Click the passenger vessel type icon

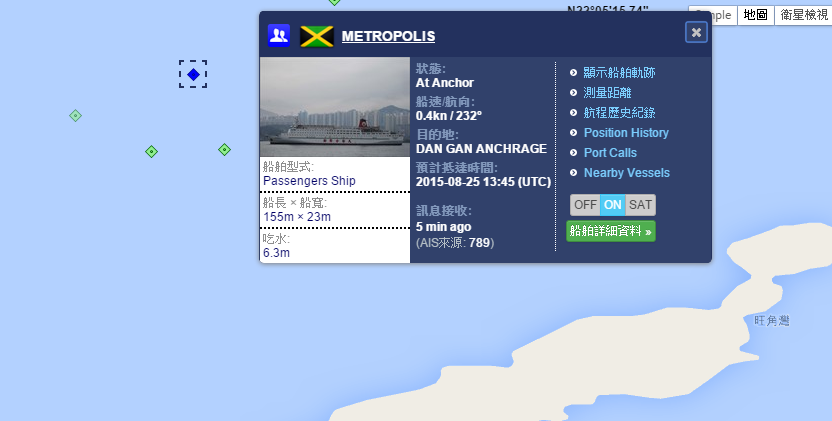pyautogui.click(x=279, y=36)
